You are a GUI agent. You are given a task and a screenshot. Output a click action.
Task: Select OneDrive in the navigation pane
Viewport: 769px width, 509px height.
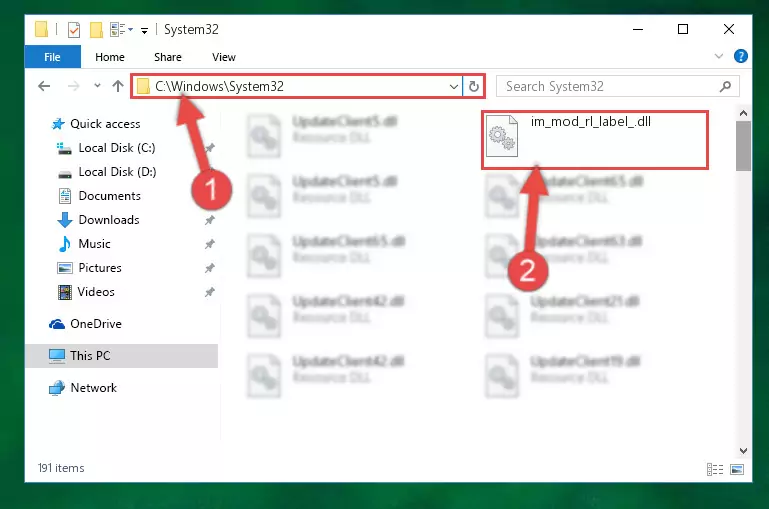click(x=96, y=324)
